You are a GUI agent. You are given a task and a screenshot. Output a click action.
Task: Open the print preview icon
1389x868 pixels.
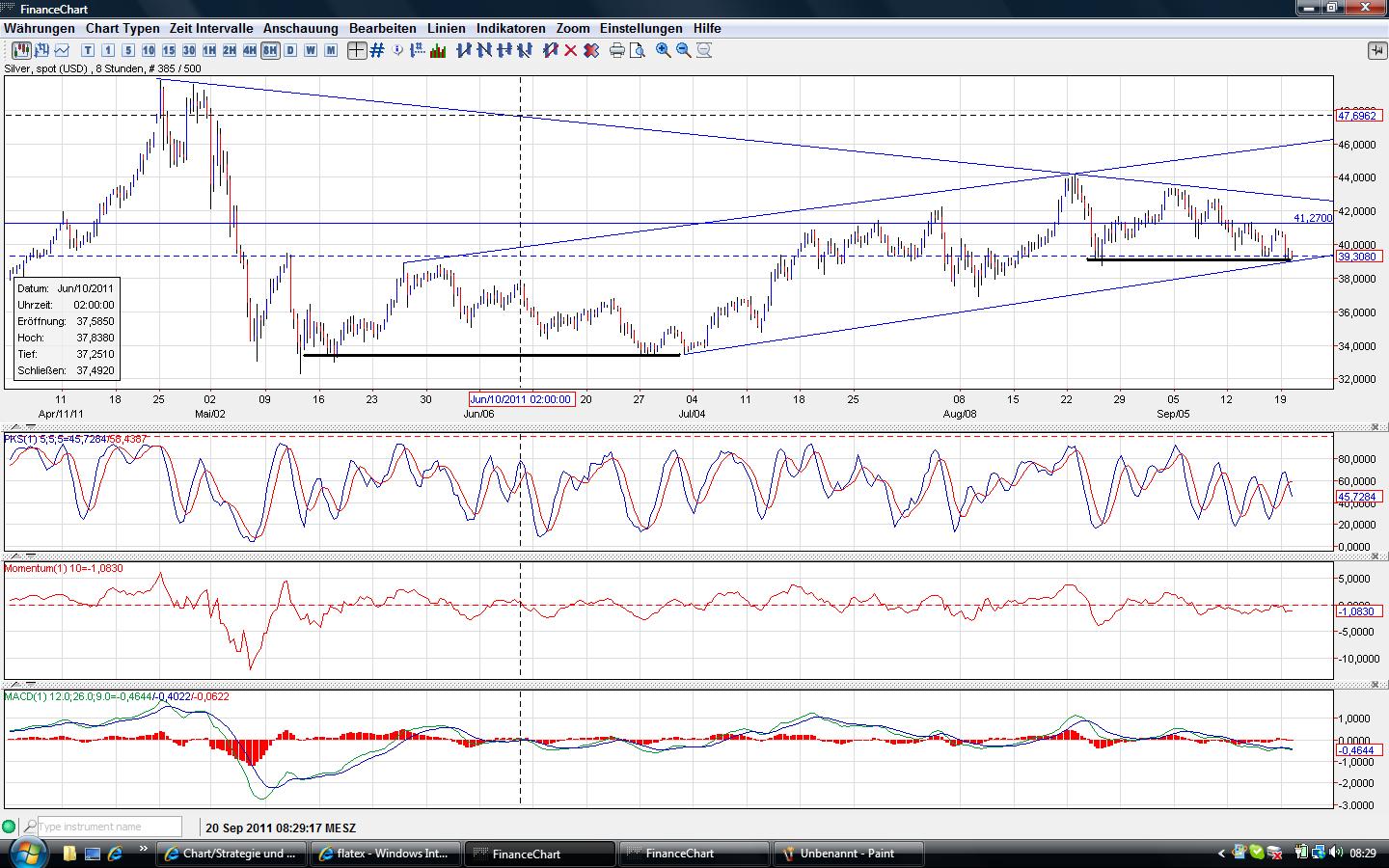pos(637,50)
